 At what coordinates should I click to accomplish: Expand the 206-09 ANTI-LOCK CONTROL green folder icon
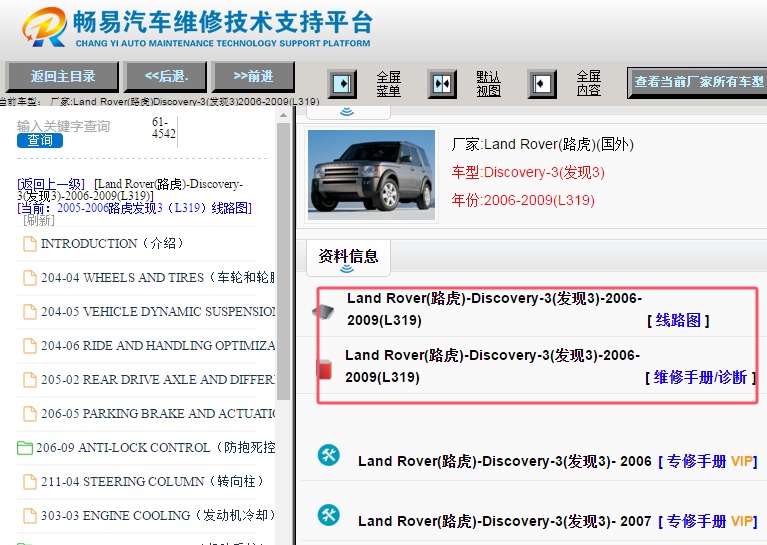pyautogui.click(x=25, y=448)
